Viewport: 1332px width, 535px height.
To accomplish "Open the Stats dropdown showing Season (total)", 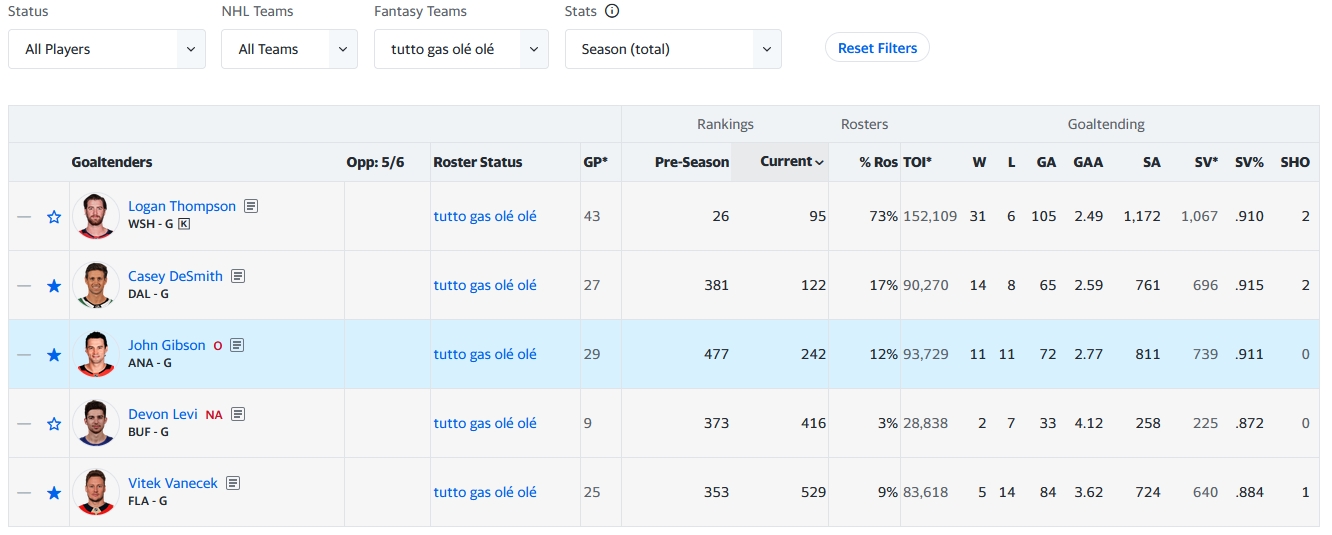I will 673,49.
